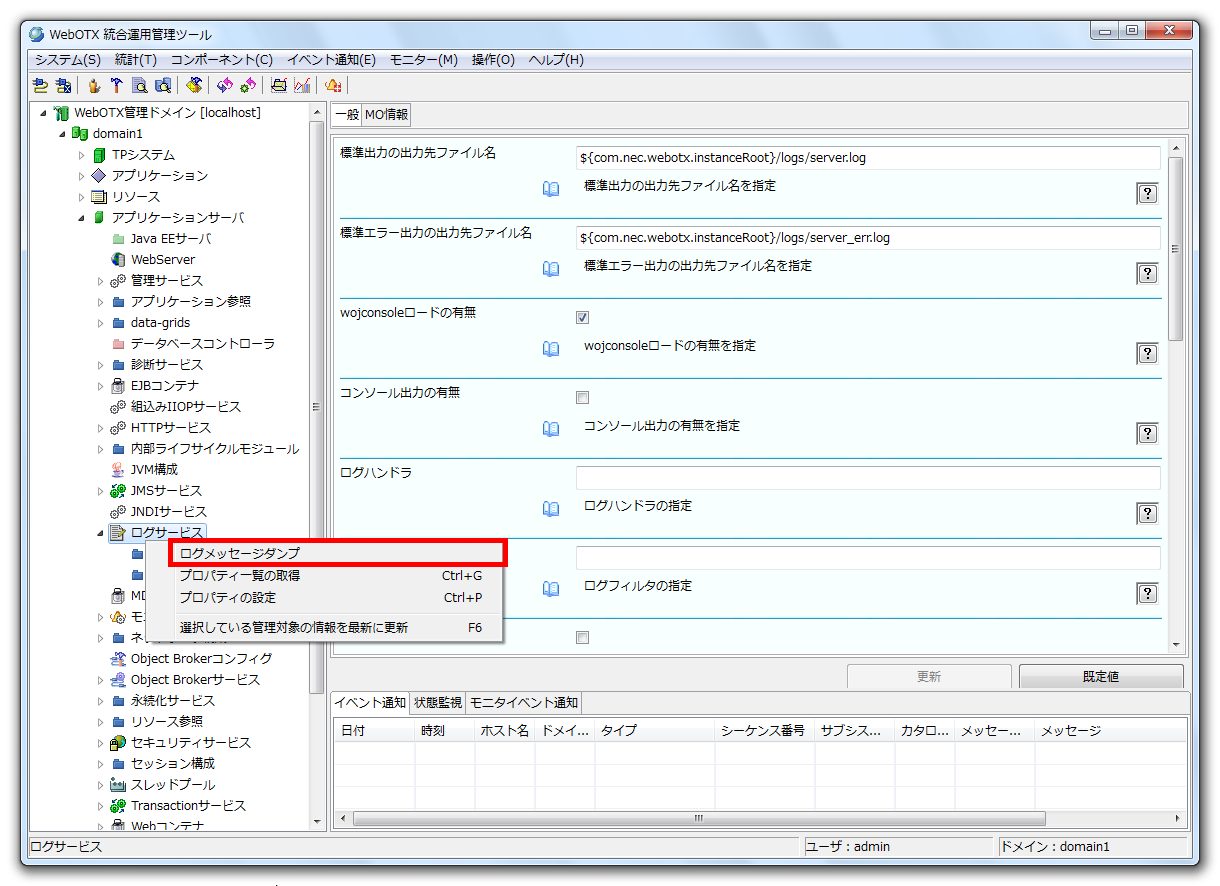The image size is (1220, 886).
Task: Disable the wojconsoleロードの有無 checkbox
Action: tap(582, 317)
